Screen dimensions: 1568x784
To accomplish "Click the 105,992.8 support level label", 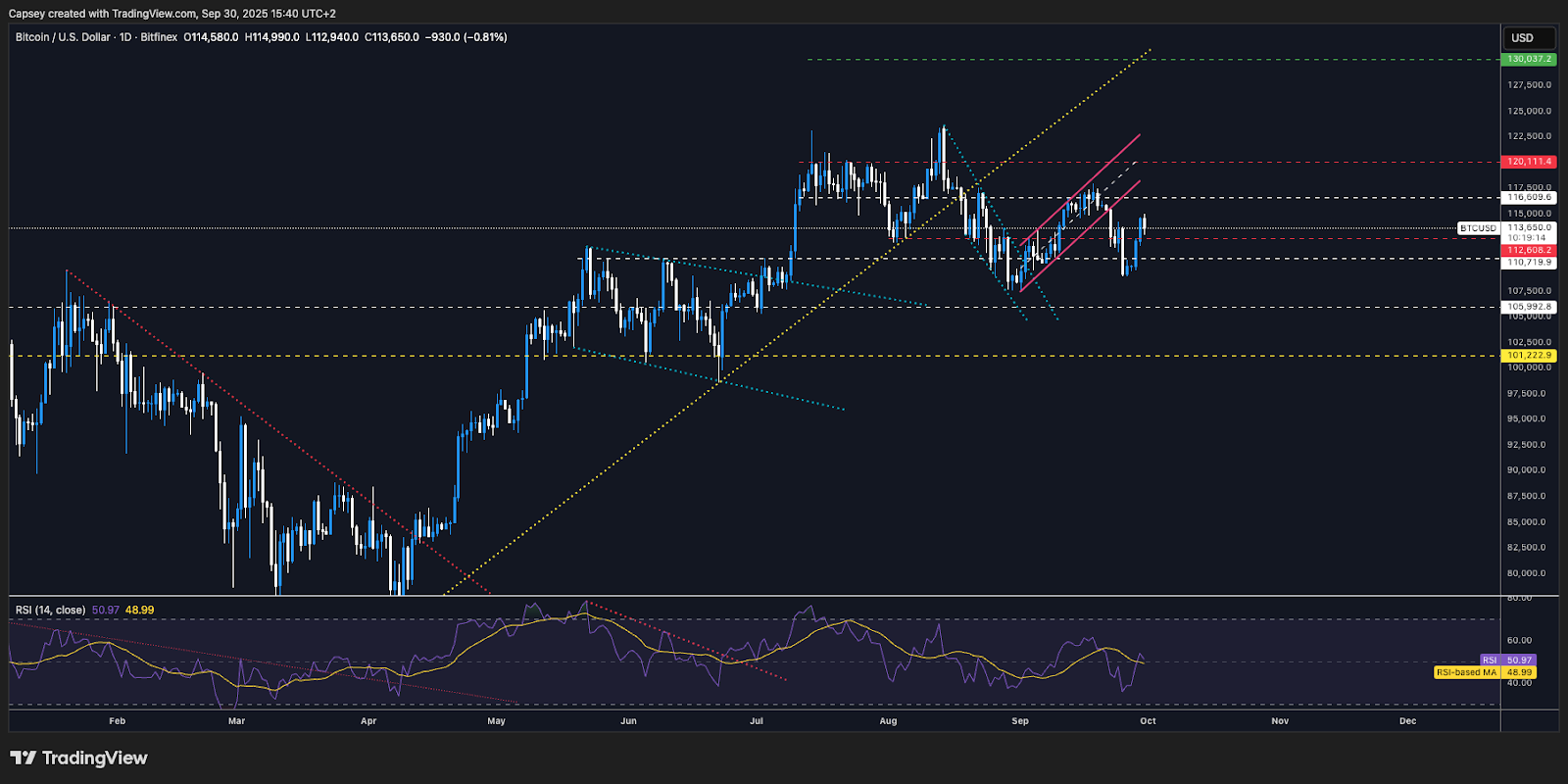I will point(1528,307).
